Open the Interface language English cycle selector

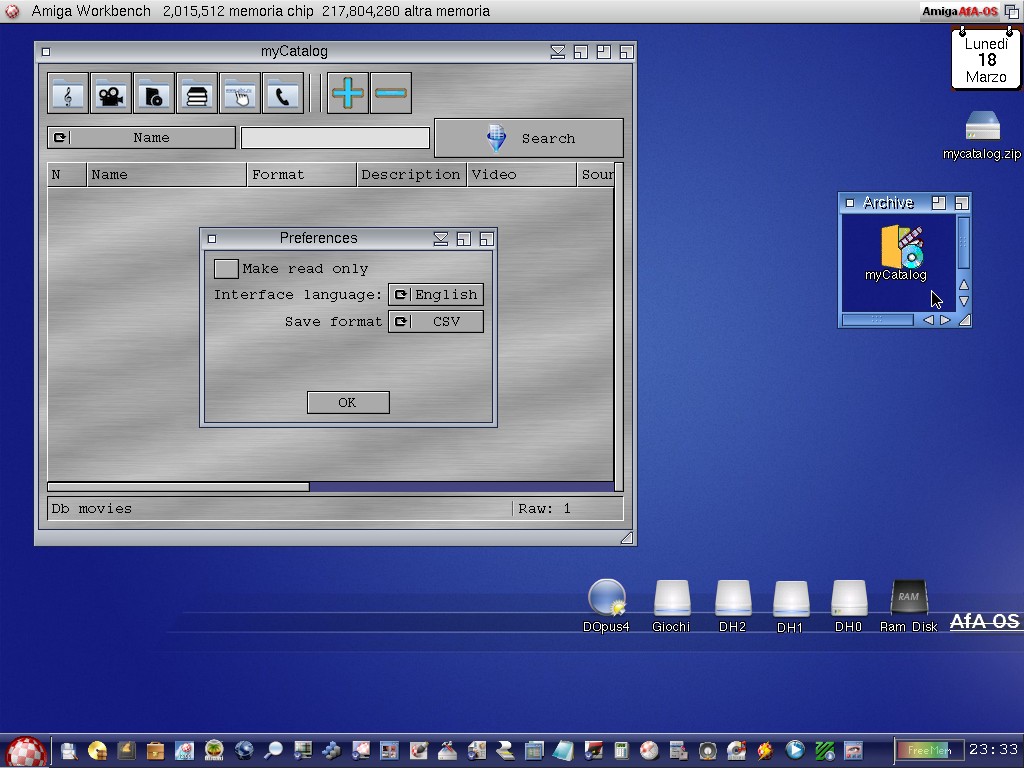[435, 295]
